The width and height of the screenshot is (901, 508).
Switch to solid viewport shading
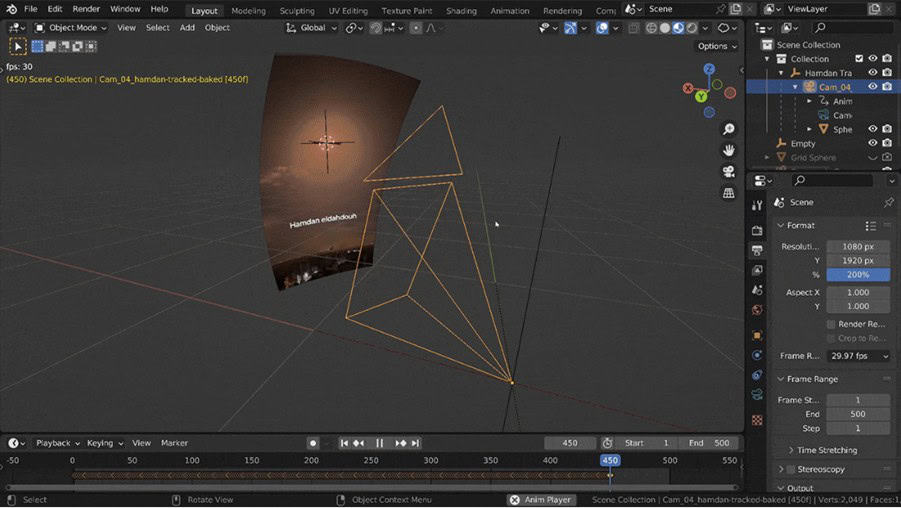[665, 28]
